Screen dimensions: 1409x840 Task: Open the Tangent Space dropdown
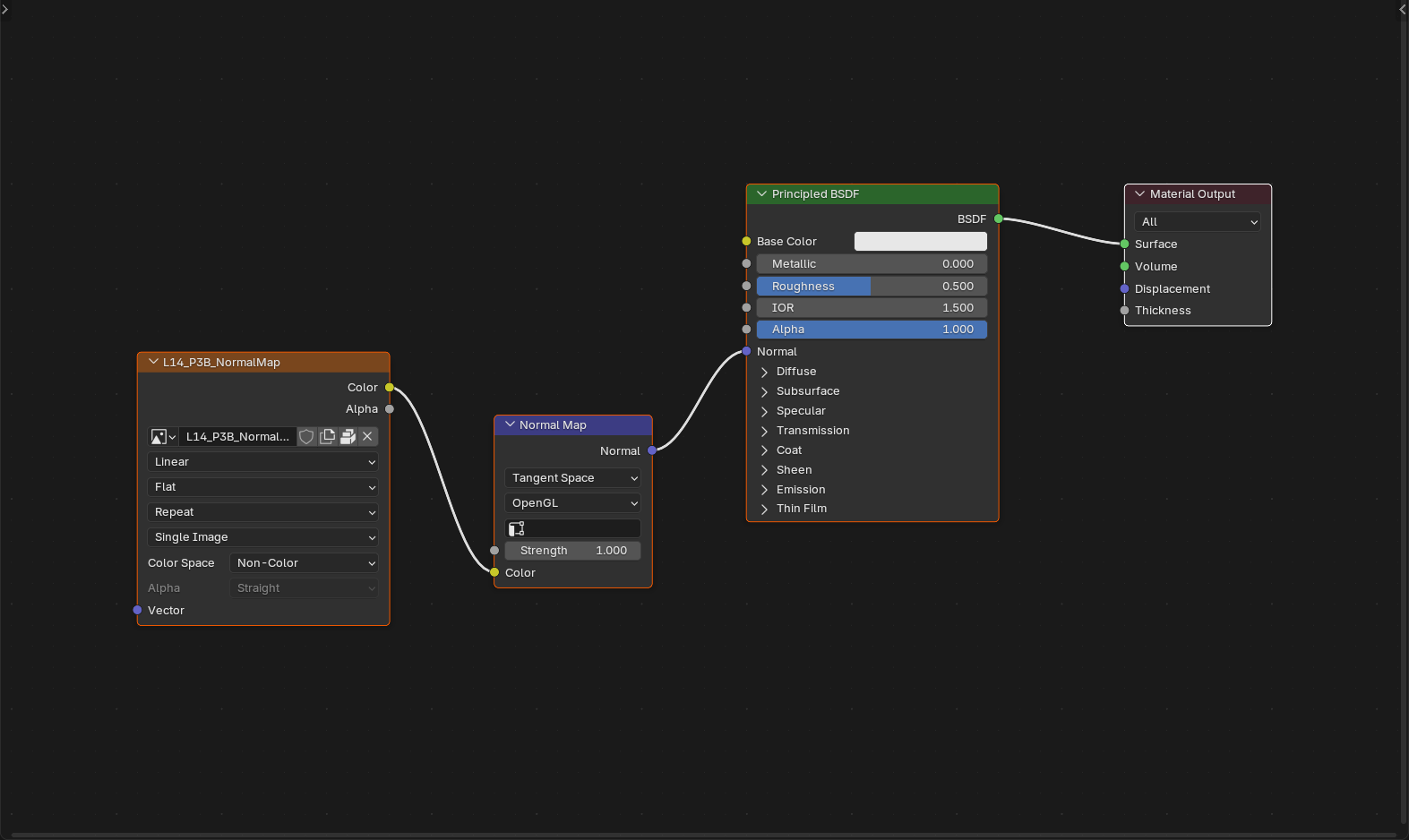click(x=572, y=478)
